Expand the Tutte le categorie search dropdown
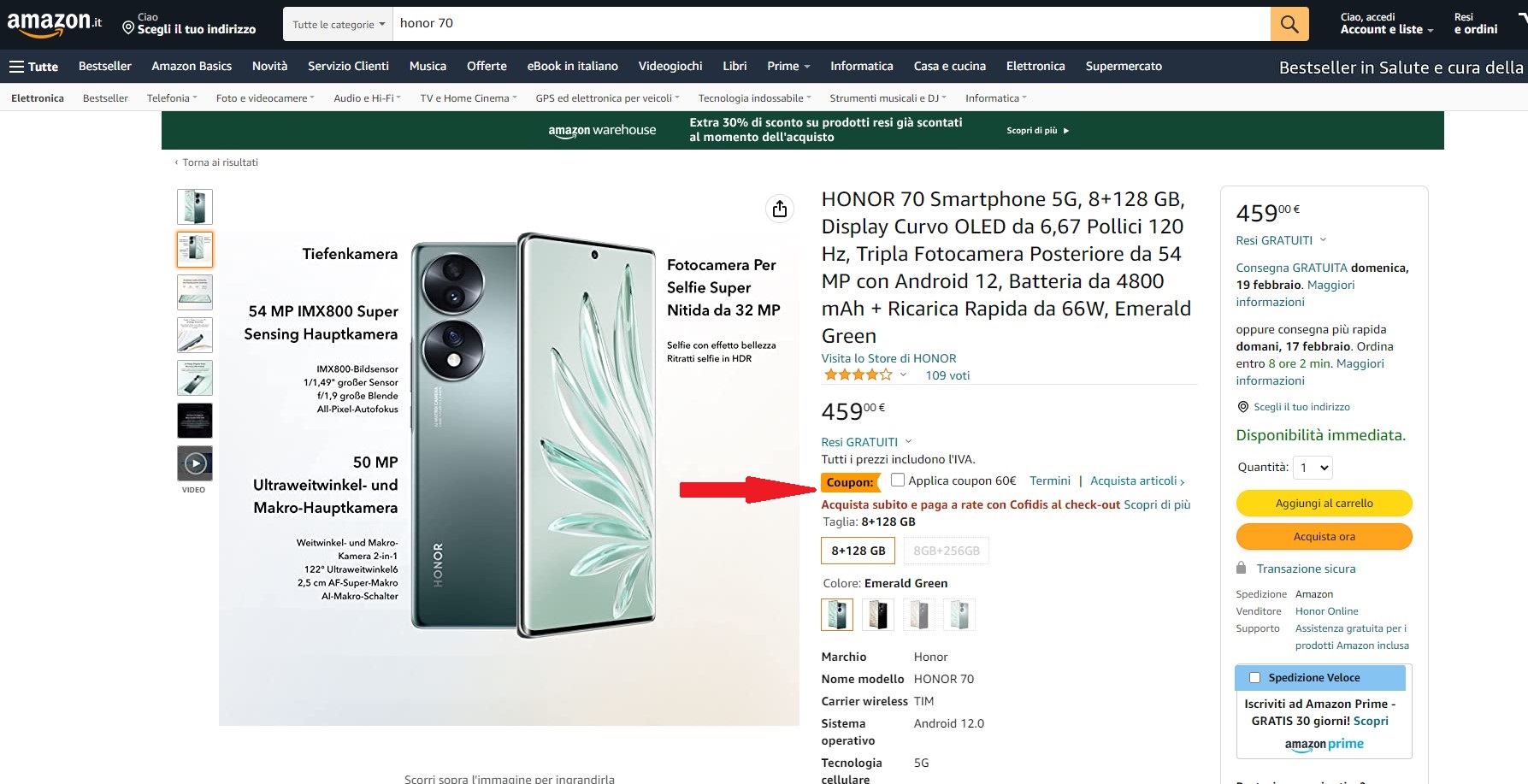Screen dimensions: 1528x784 point(338,25)
